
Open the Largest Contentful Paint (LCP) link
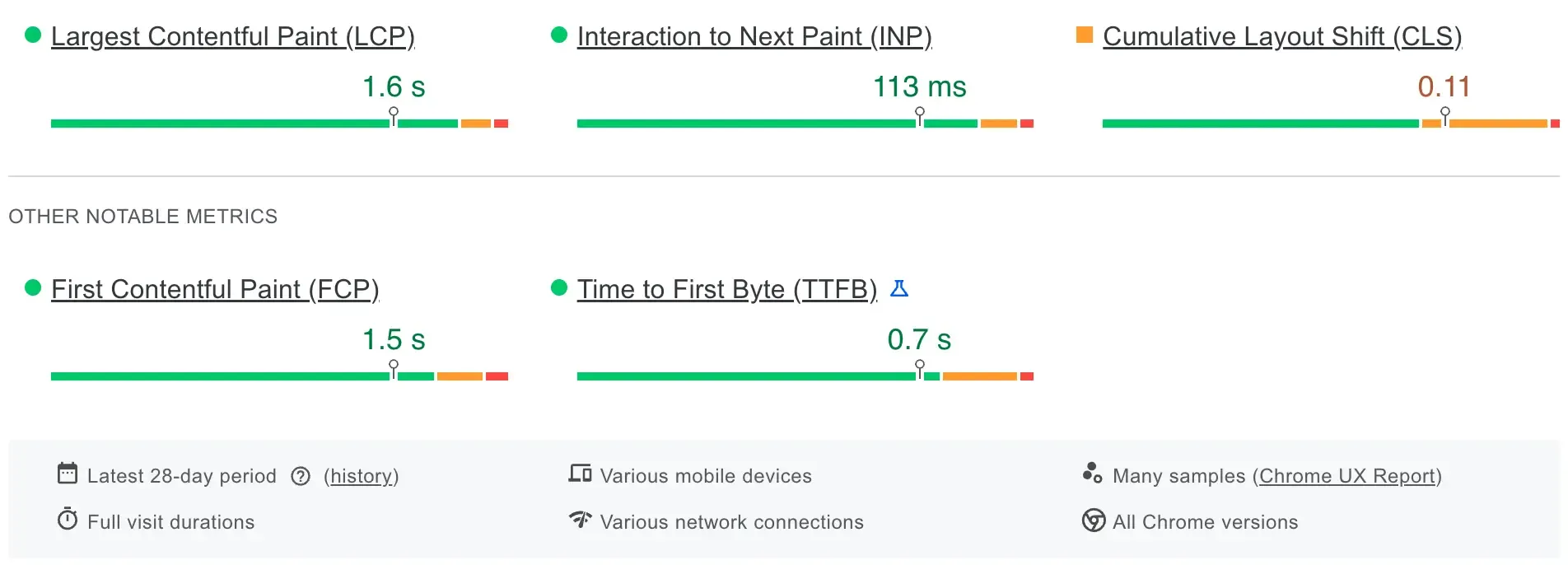pyautogui.click(x=233, y=36)
